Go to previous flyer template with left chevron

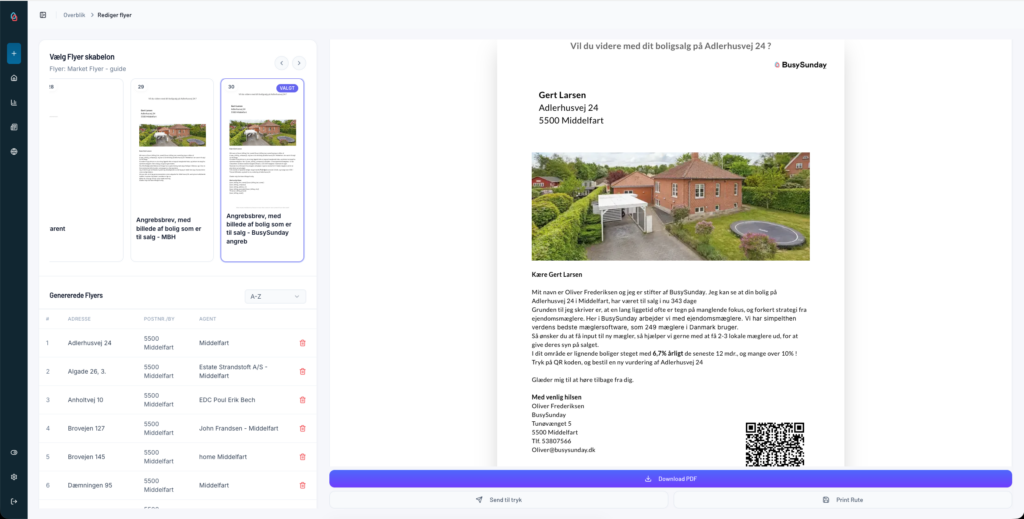pyautogui.click(x=282, y=63)
